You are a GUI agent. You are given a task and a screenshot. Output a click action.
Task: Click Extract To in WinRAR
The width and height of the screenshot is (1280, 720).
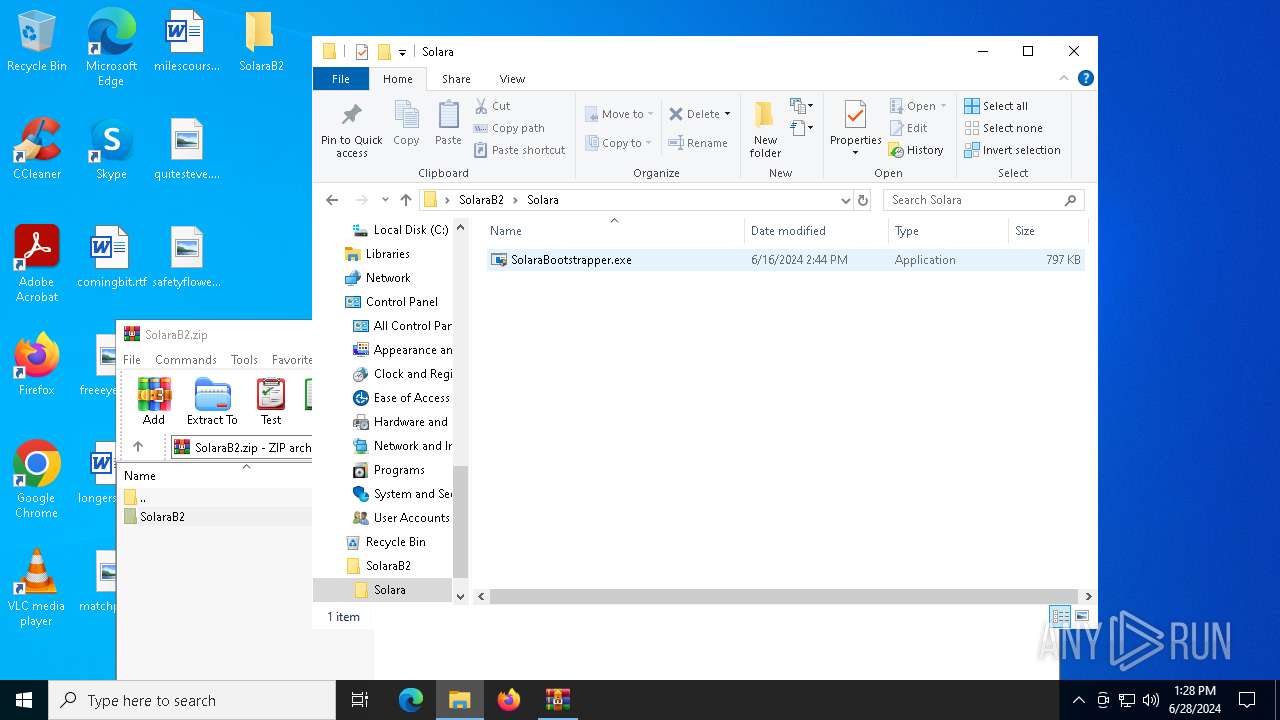[212, 401]
